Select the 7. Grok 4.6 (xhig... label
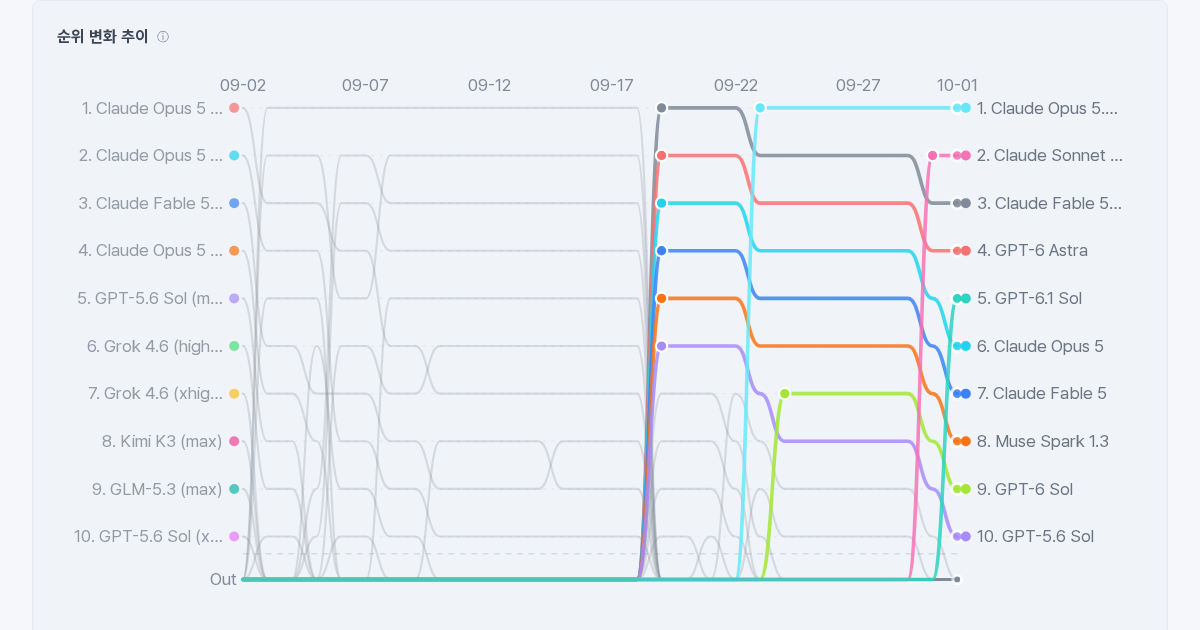 coord(156,393)
